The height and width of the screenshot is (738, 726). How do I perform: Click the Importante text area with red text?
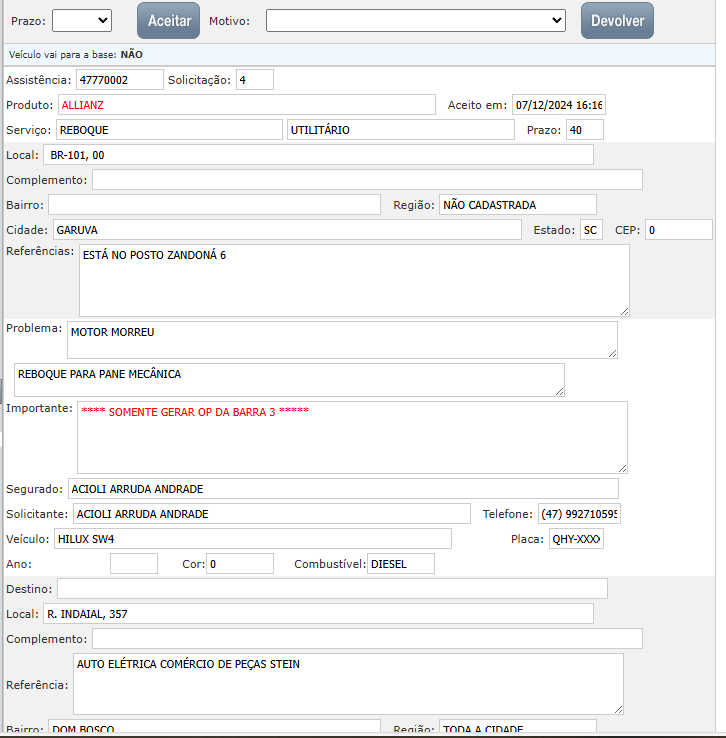(x=352, y=437)
